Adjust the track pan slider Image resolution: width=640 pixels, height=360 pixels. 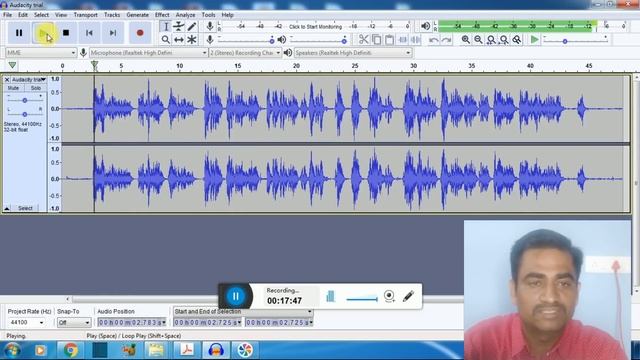(x=24, y=114)
